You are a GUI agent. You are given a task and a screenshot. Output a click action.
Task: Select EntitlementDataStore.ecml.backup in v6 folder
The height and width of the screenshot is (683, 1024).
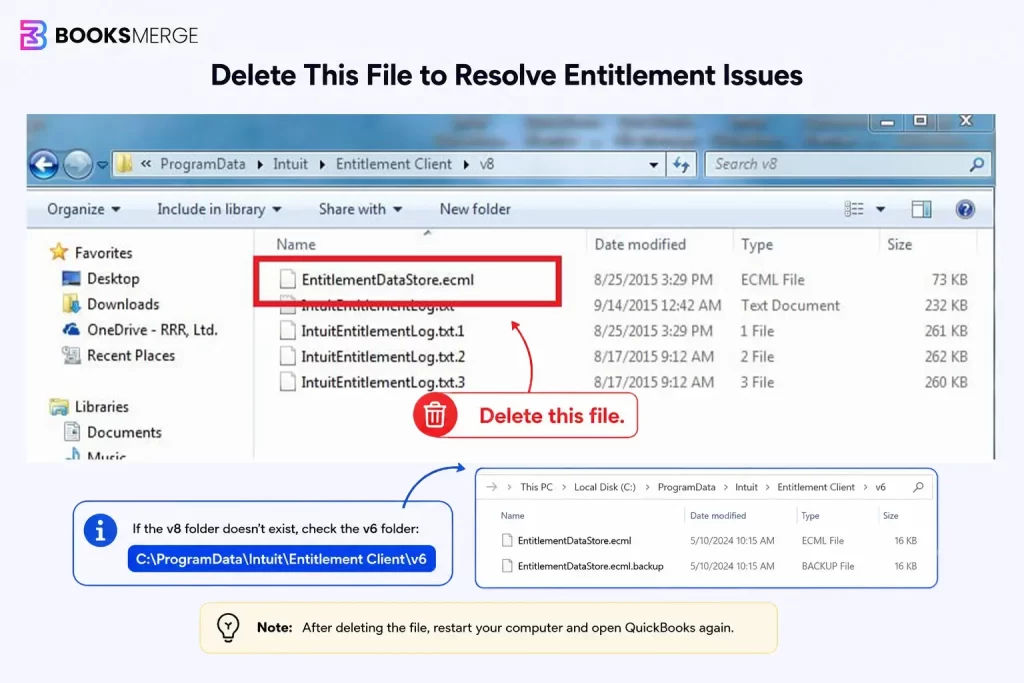click(x=590, y=566)
